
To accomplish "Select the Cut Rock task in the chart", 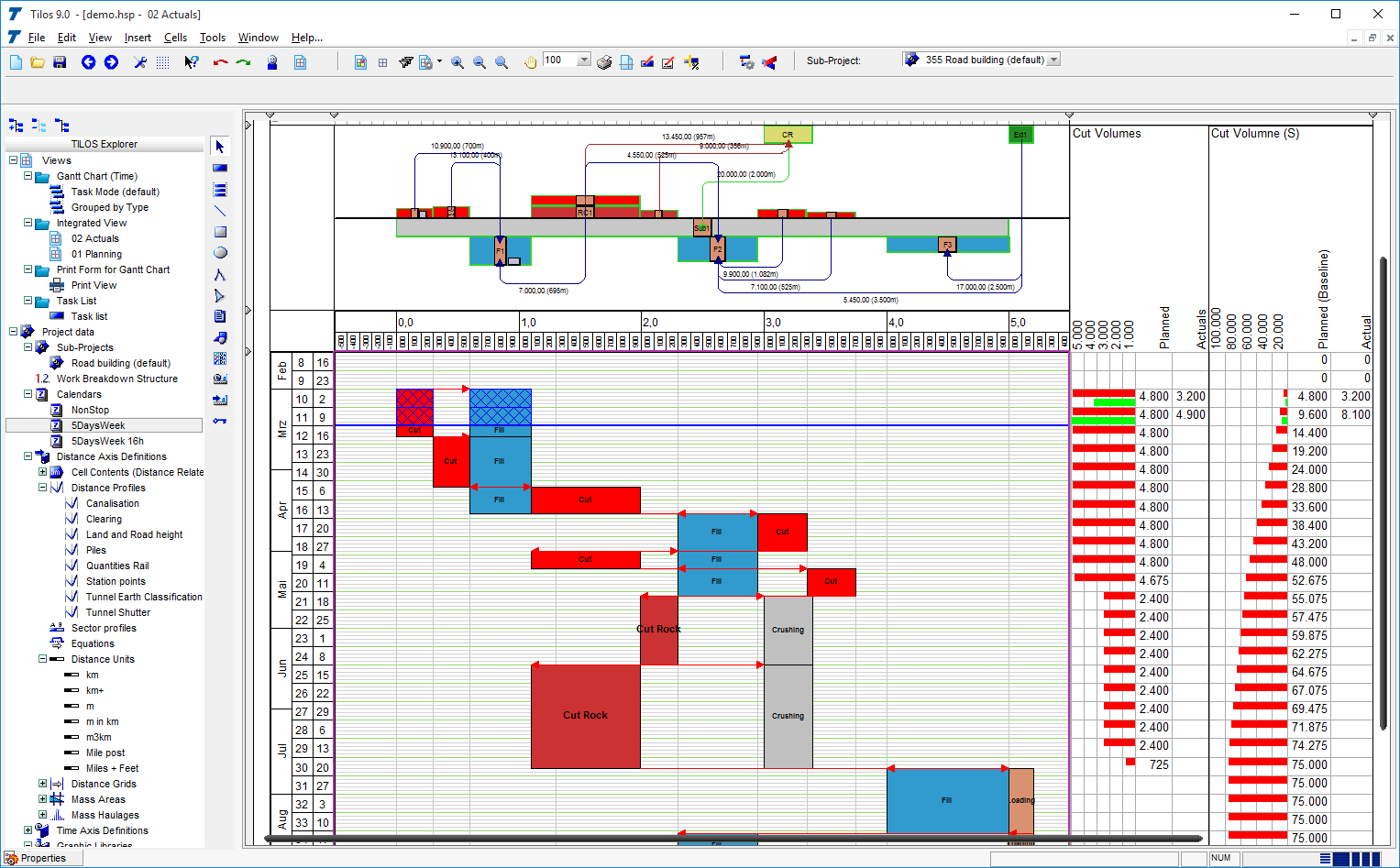I will point(585,714).
